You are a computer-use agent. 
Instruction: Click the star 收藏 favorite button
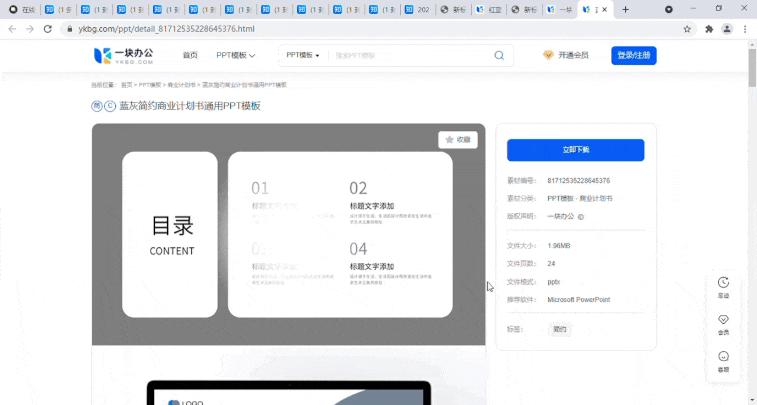[458, 140]
